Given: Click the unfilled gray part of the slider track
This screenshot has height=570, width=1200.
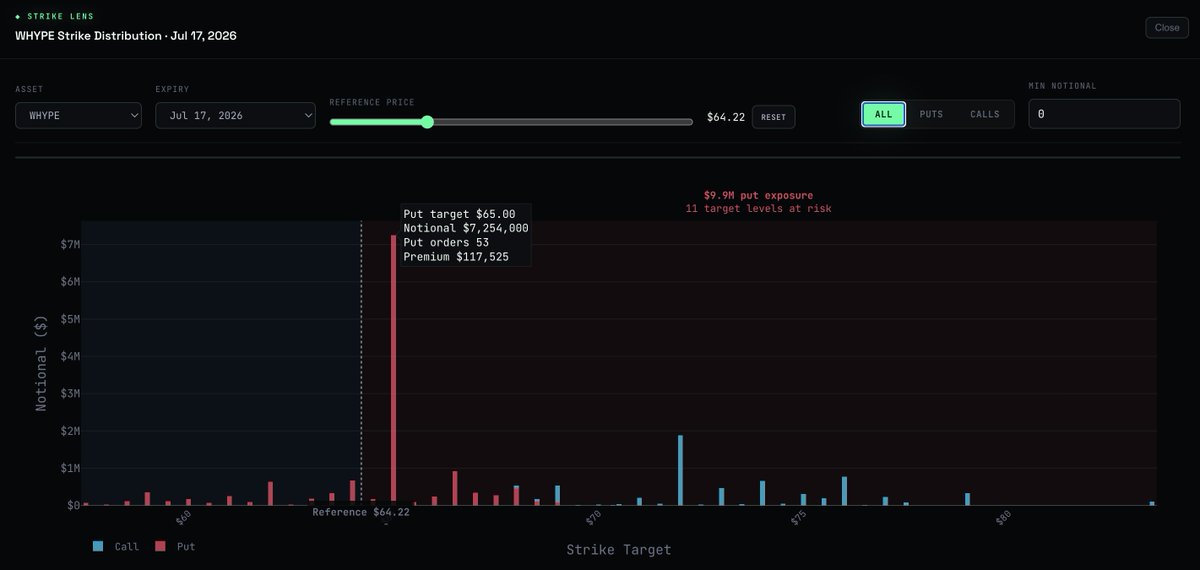Looking at the screenshot, I should pos(563,122).
